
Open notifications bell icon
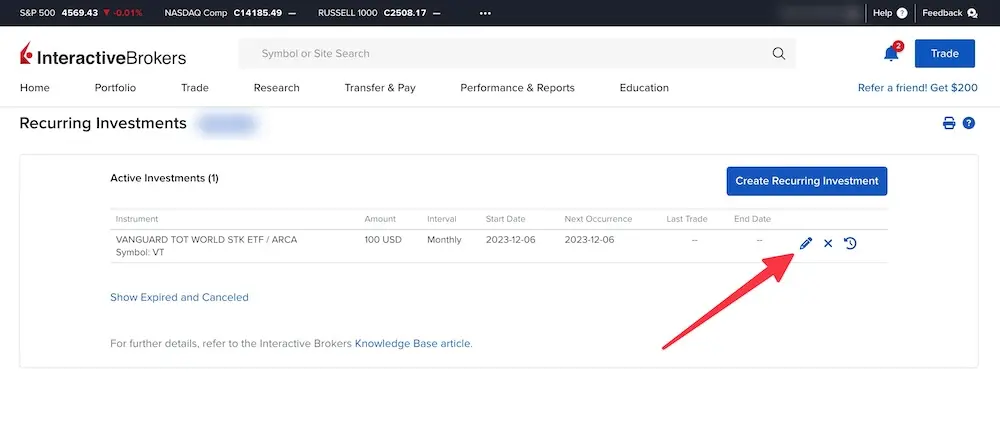pos(892,53)
